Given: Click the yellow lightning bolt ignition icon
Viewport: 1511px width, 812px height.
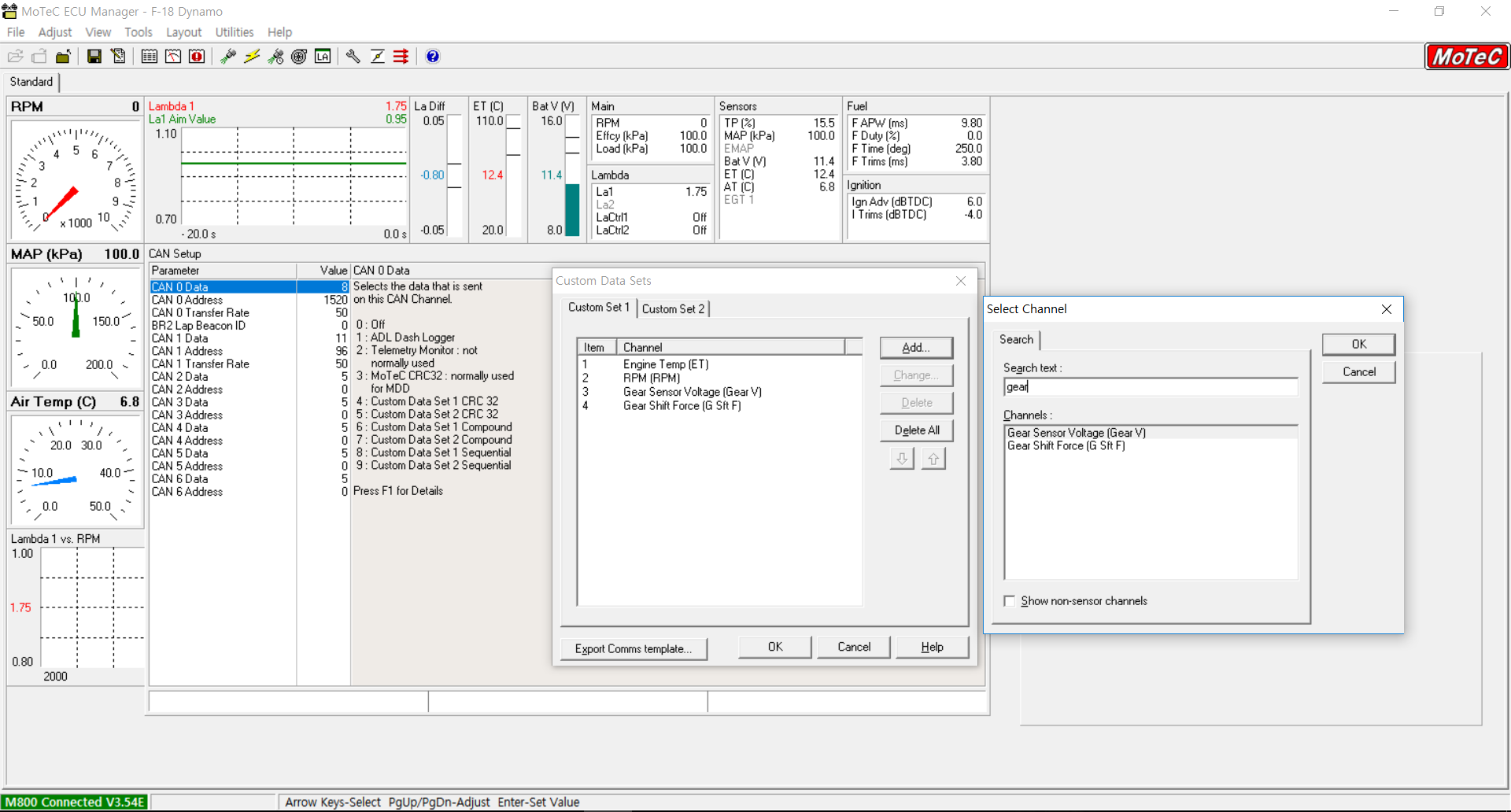Looking at the screenshot, I should (252, 57).
